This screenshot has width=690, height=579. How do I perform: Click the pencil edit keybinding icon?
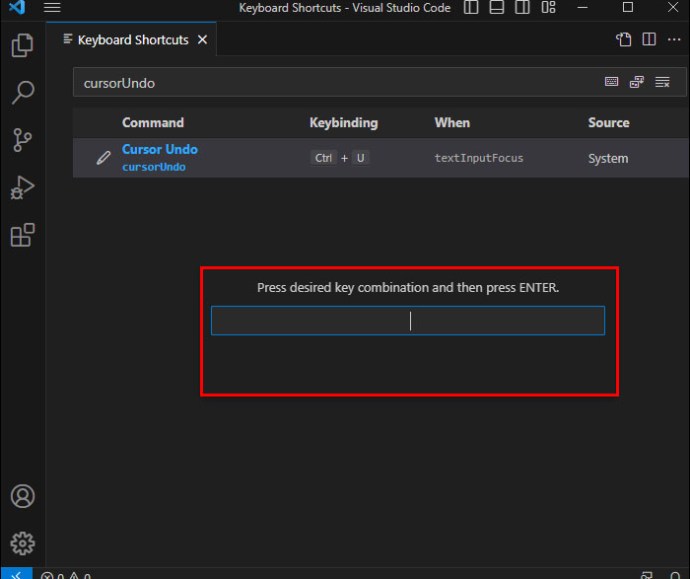pos(103,158)
